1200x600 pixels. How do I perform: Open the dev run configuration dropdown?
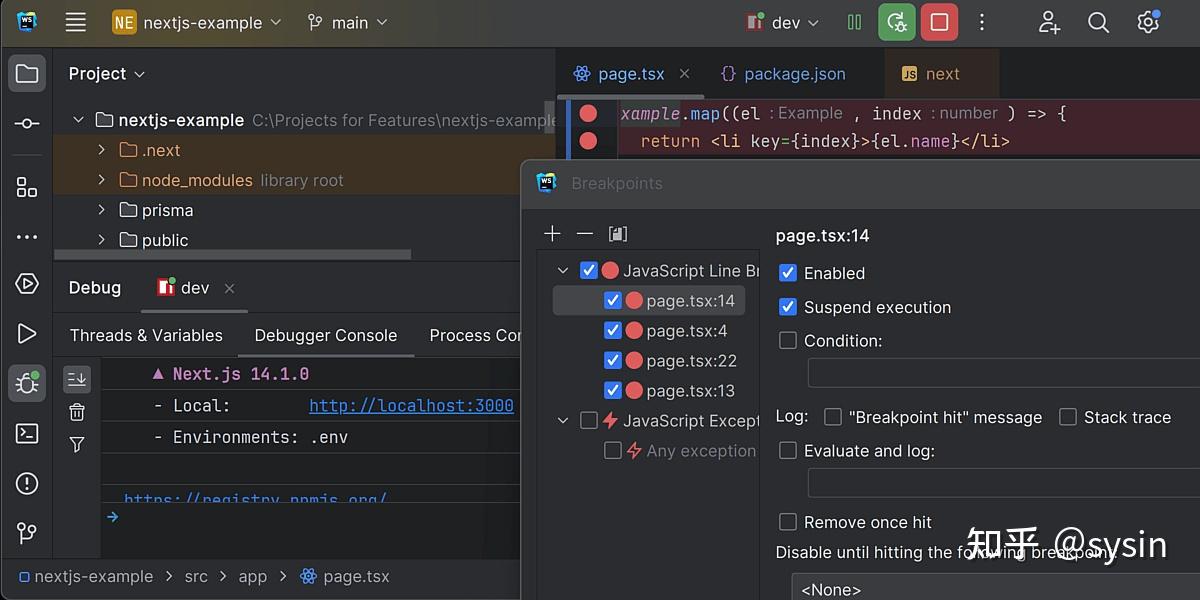click(783, 22)
